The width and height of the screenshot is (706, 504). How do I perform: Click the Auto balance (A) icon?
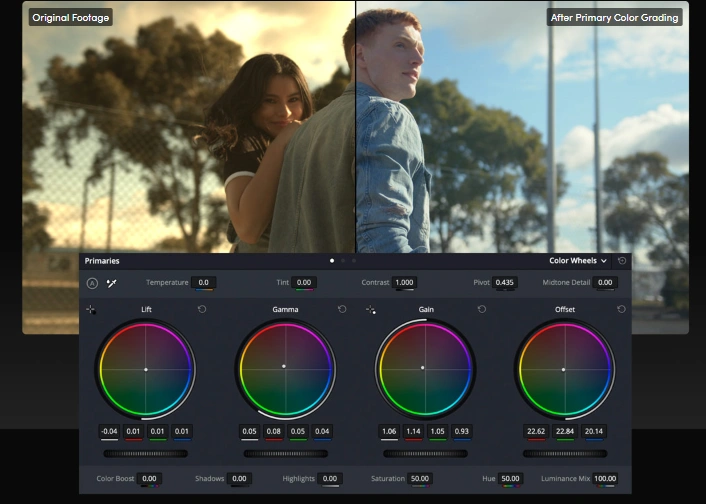click(x=92, y=283)
